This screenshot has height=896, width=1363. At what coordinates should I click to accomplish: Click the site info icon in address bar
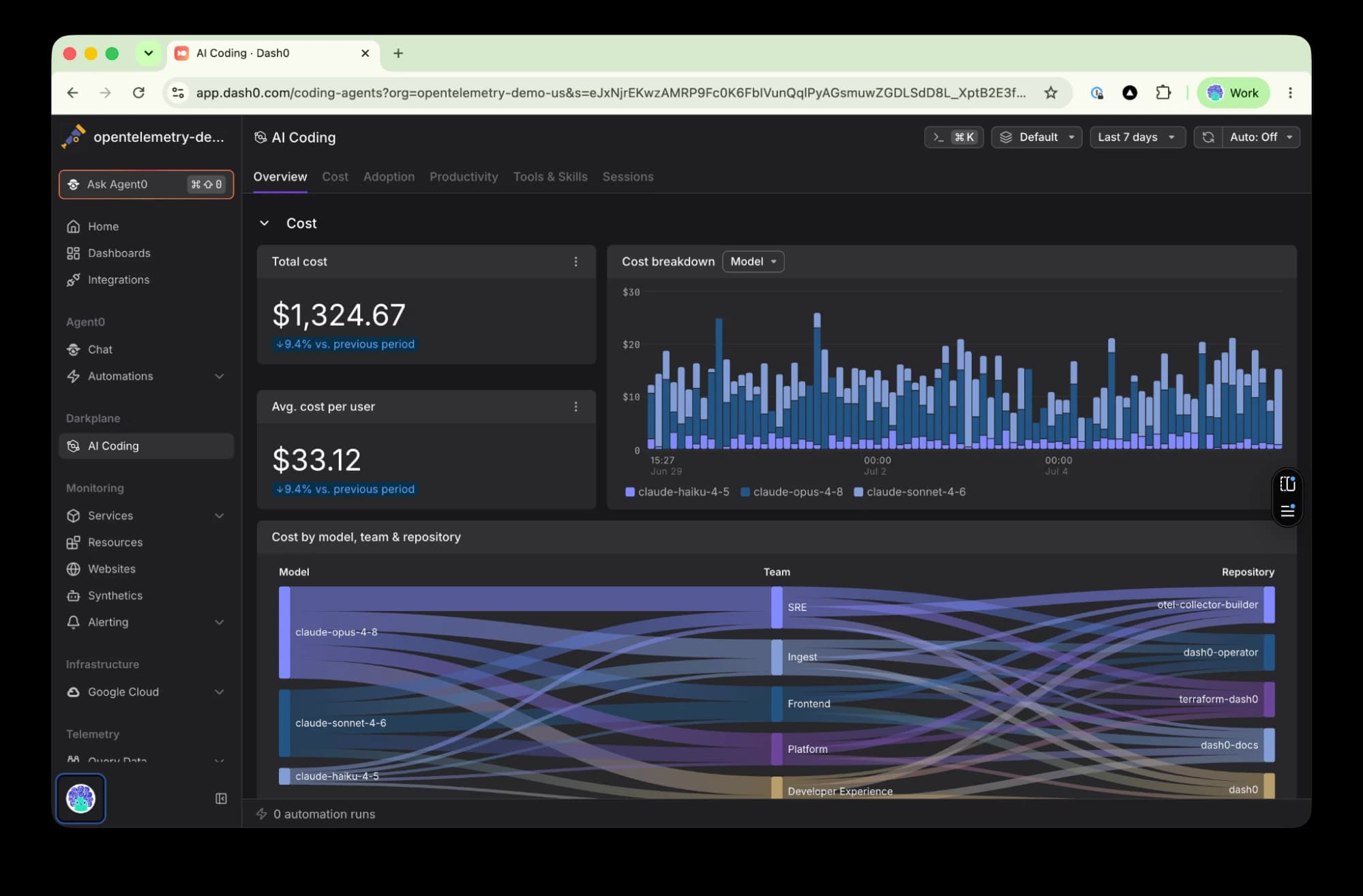point(178,93)
